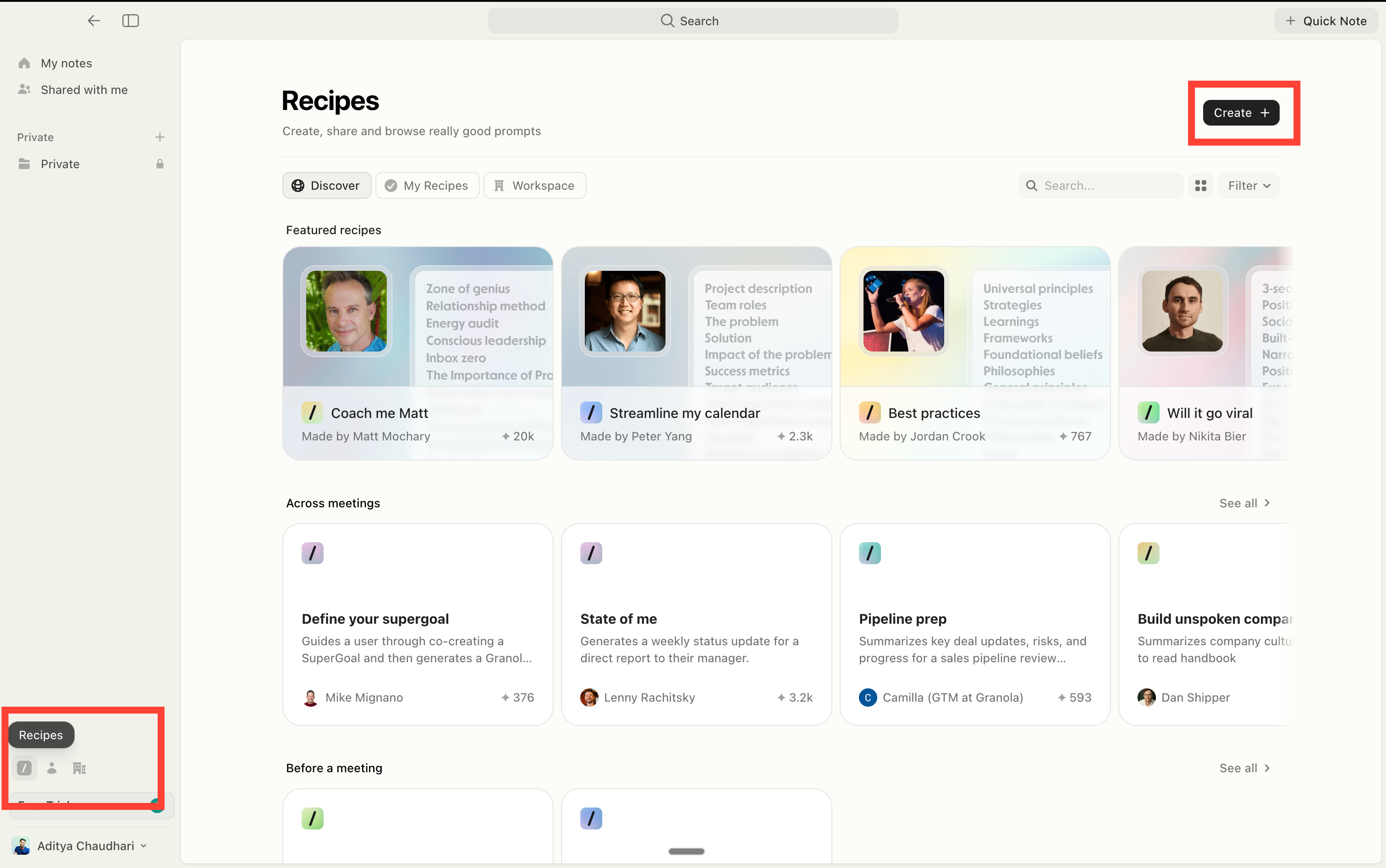Image resolution: width=1386 pixels, height=868 pixels.
Task: Open the People icon in bottom sidebar
Action: pyautogui.click(x=52, y=768)
